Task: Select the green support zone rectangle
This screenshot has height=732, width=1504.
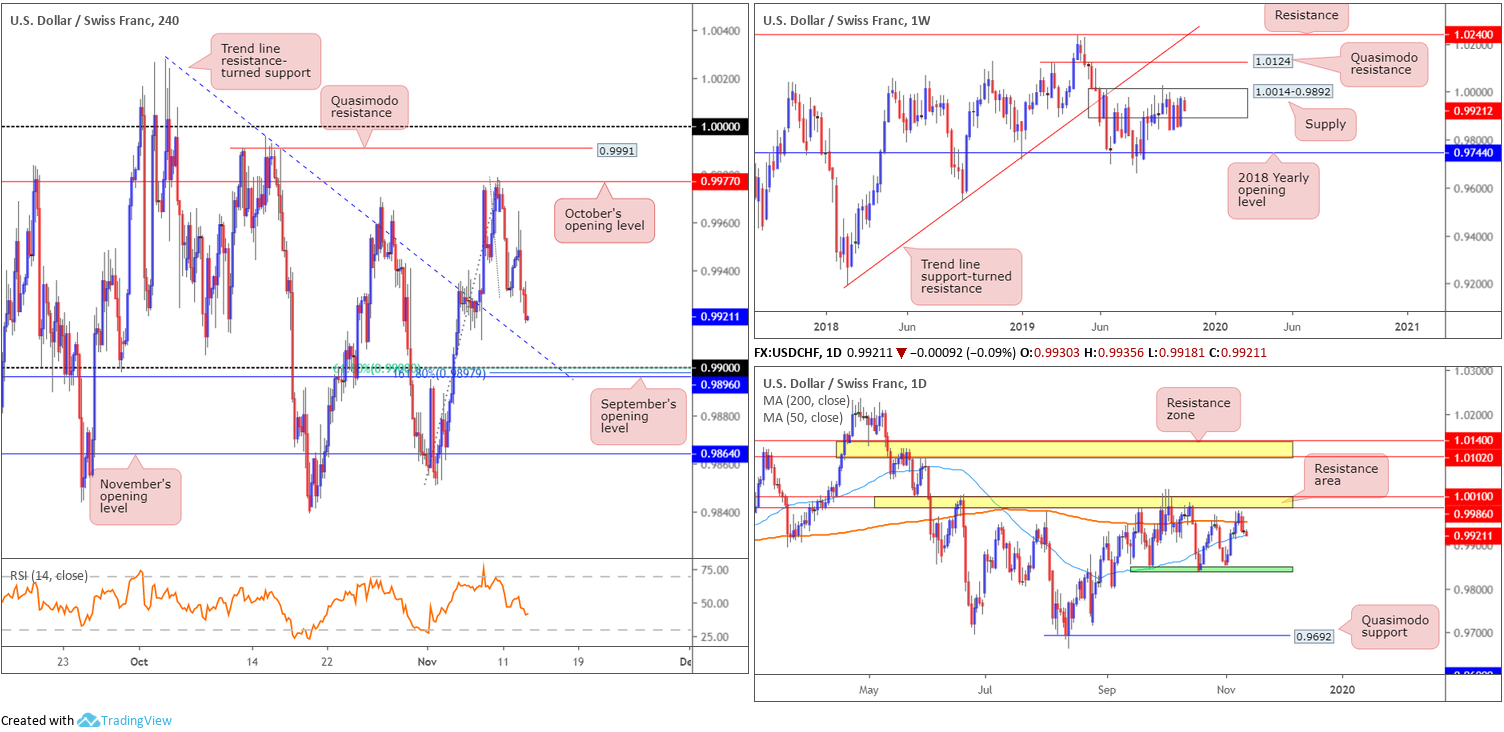Action: pyautogui.click(x=1211, y=569)
